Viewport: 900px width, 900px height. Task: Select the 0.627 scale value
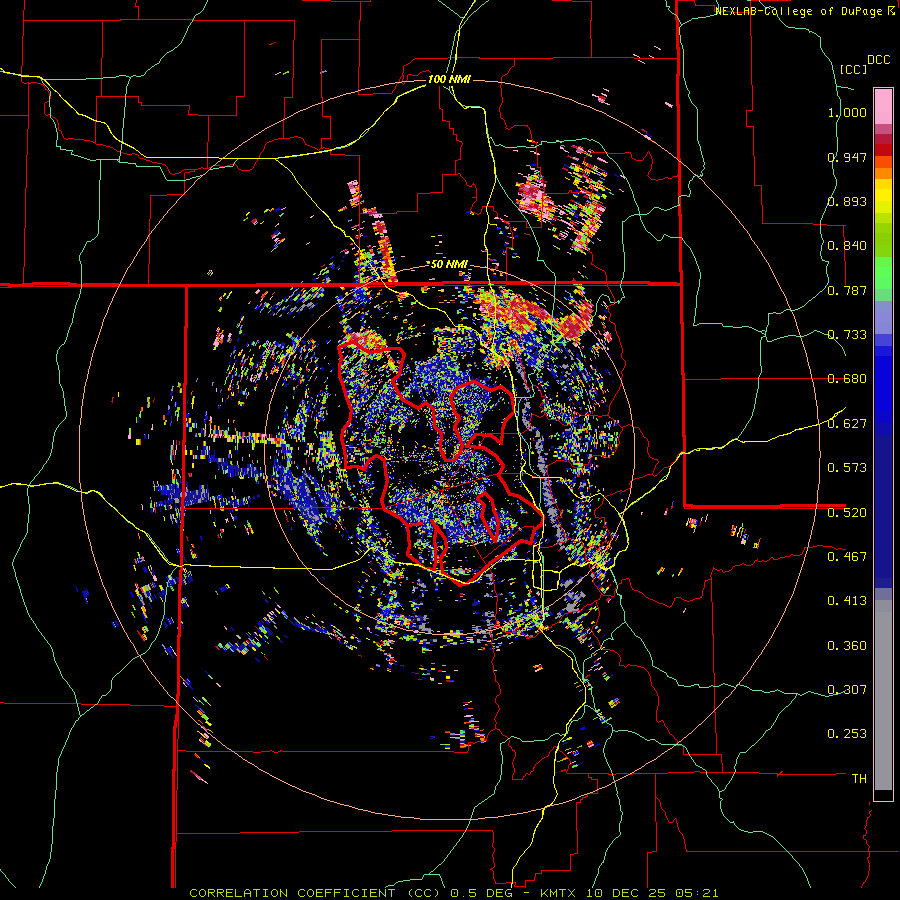[847, 424]
